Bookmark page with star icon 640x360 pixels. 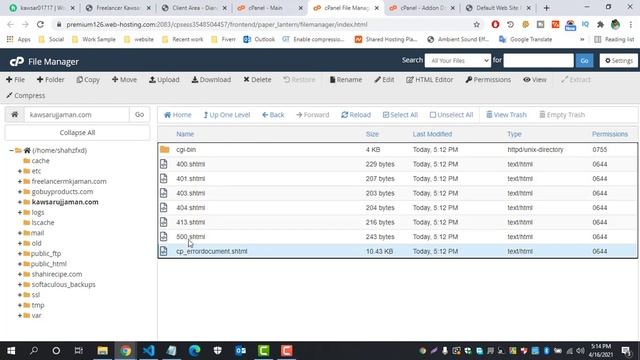pyautogui.click(x=476, y=24)
